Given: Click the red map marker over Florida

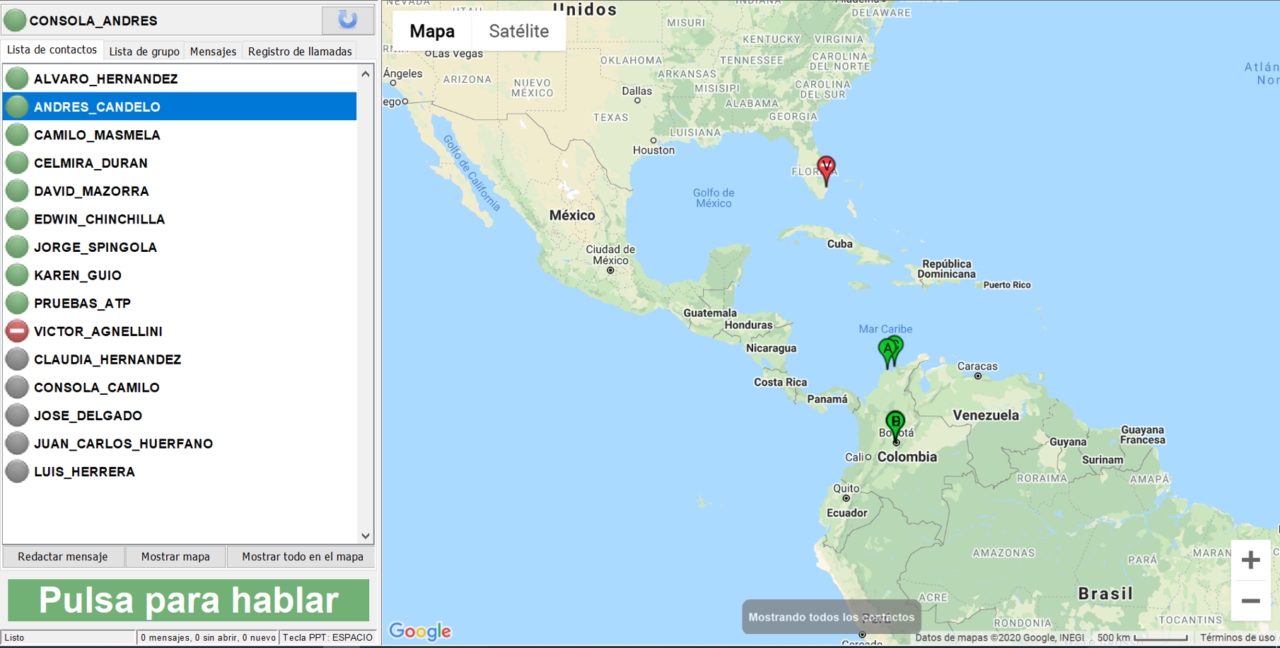Looking at the screenshot, I should [826, 170].
